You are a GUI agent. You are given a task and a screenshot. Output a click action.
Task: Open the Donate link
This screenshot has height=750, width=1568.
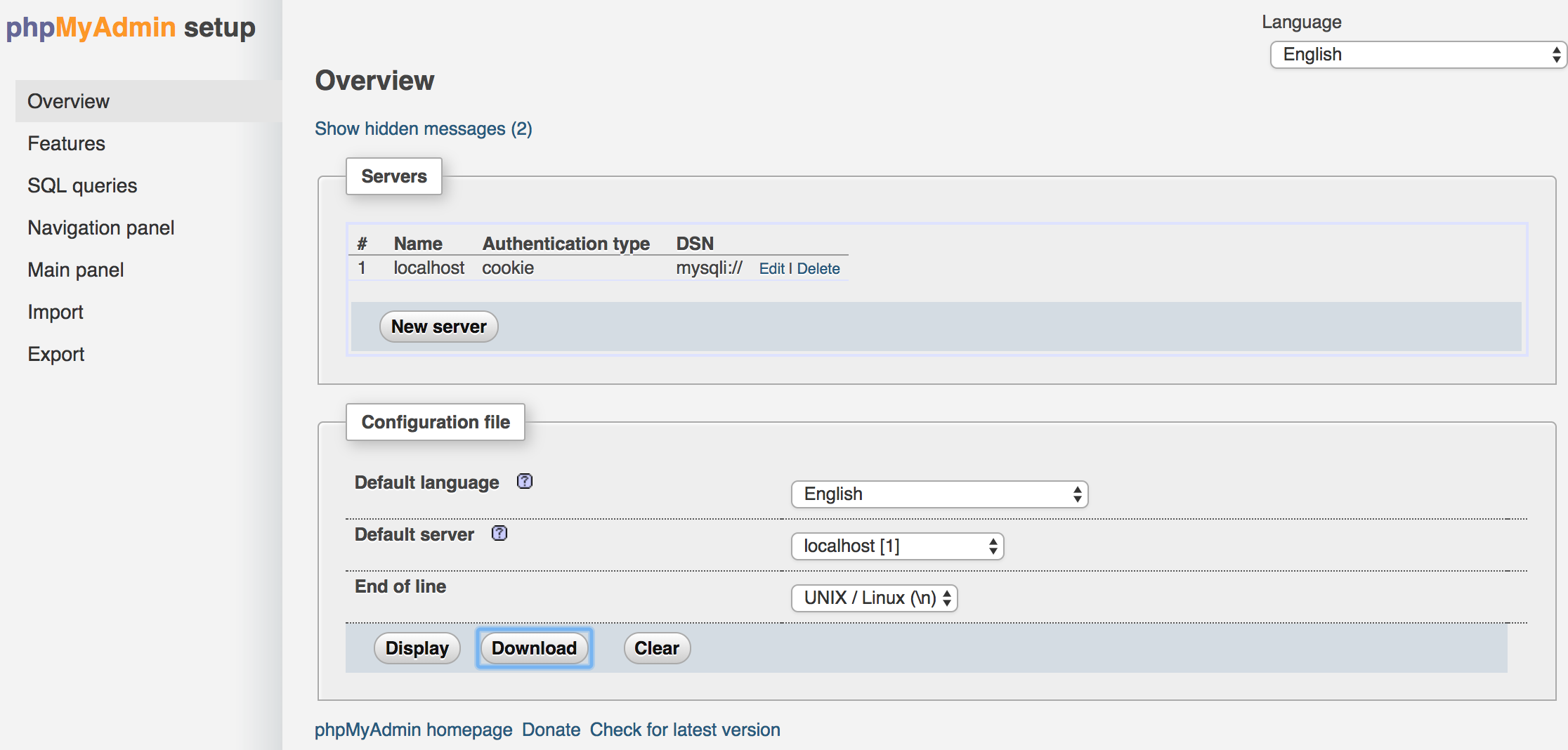pos(551,730)
